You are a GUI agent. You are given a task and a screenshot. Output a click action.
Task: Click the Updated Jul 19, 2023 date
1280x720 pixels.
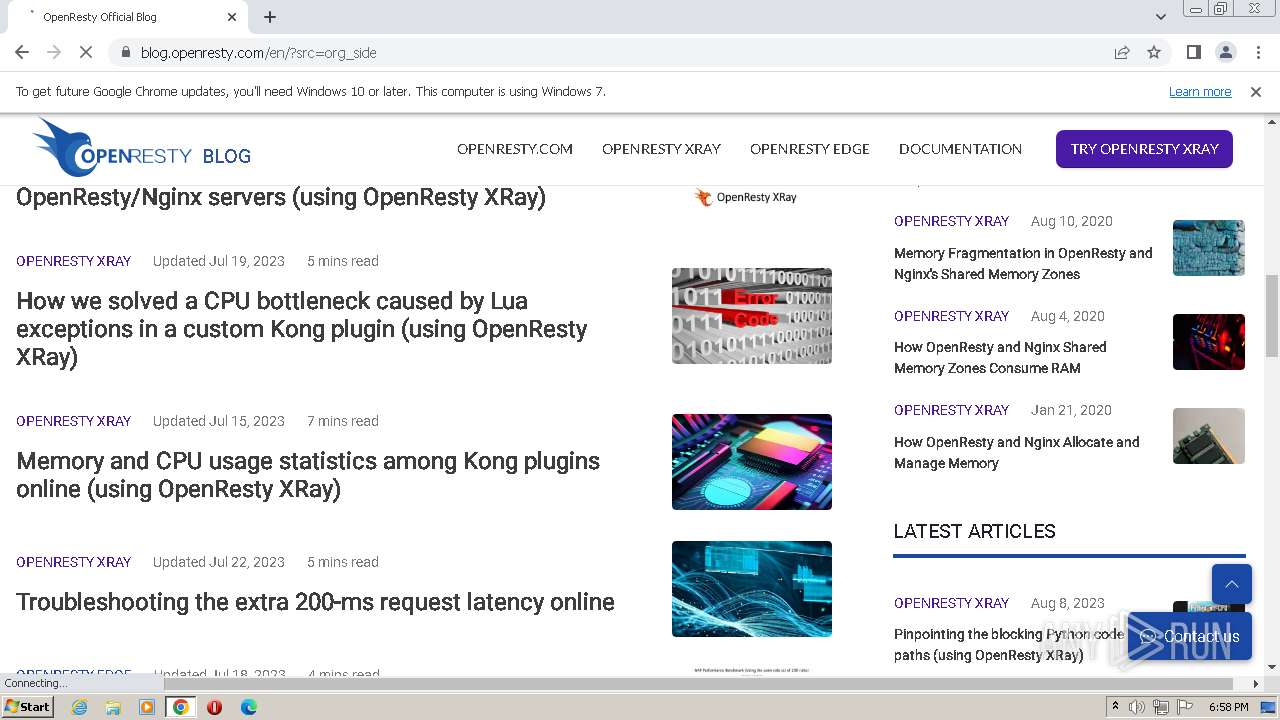[219, 261]
